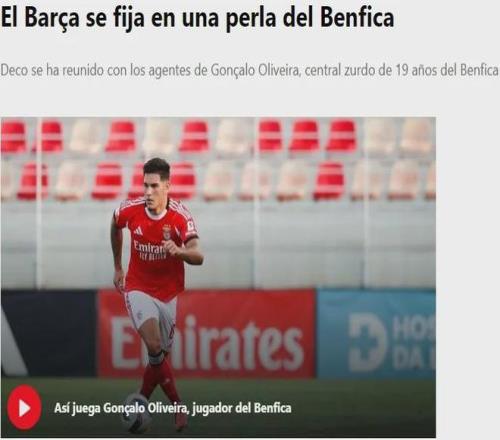Click the grass pitch beside the caption
Viewport: 500px width, 440px height.
(x=363, y=407)
